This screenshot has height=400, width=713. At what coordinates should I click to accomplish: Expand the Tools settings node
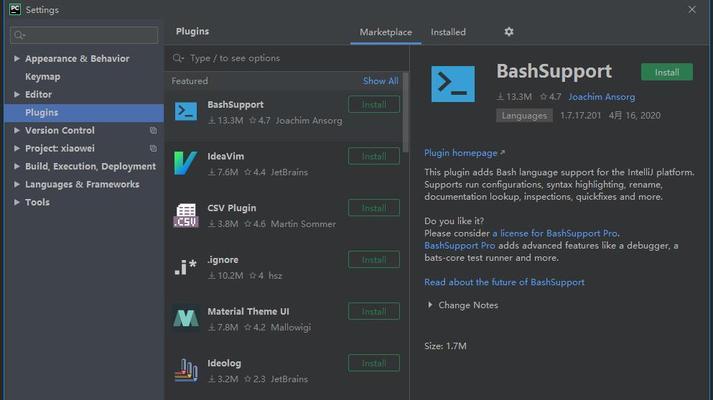17,202
